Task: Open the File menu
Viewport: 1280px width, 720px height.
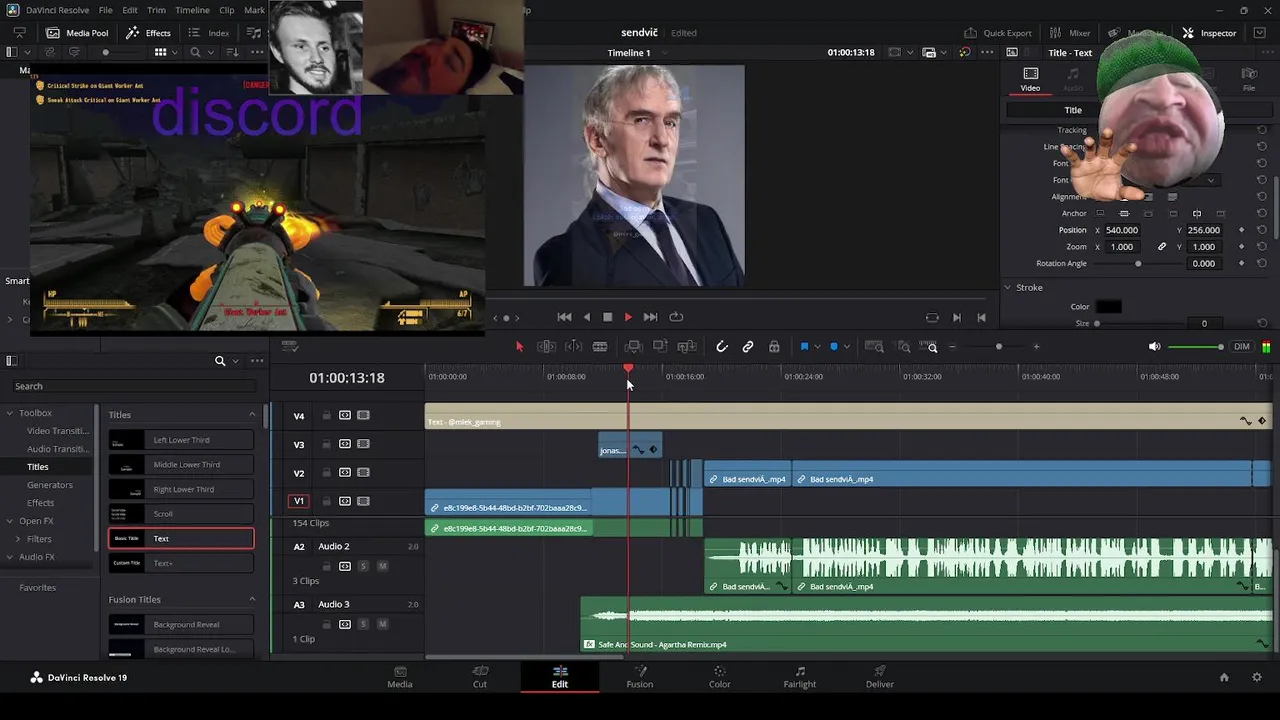Action: (x=105, y=10)
